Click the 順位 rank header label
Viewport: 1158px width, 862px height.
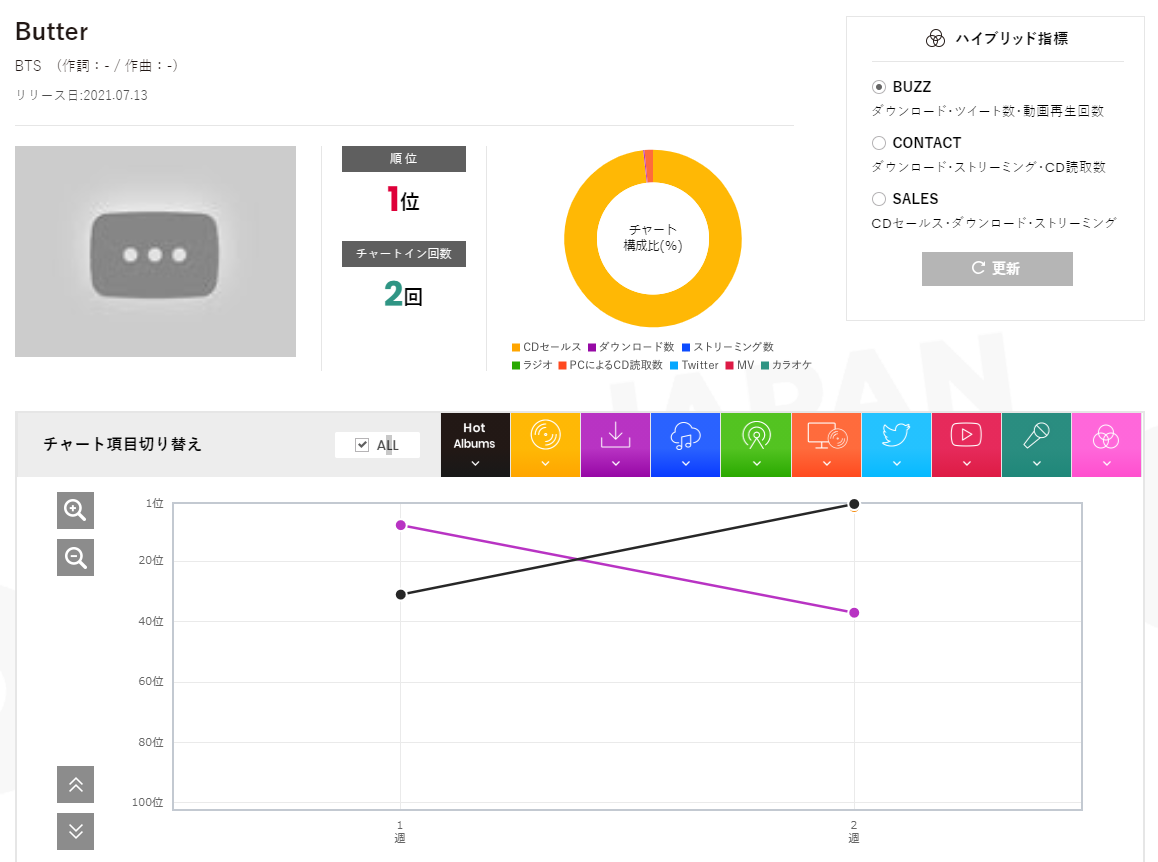pos(404,159)
